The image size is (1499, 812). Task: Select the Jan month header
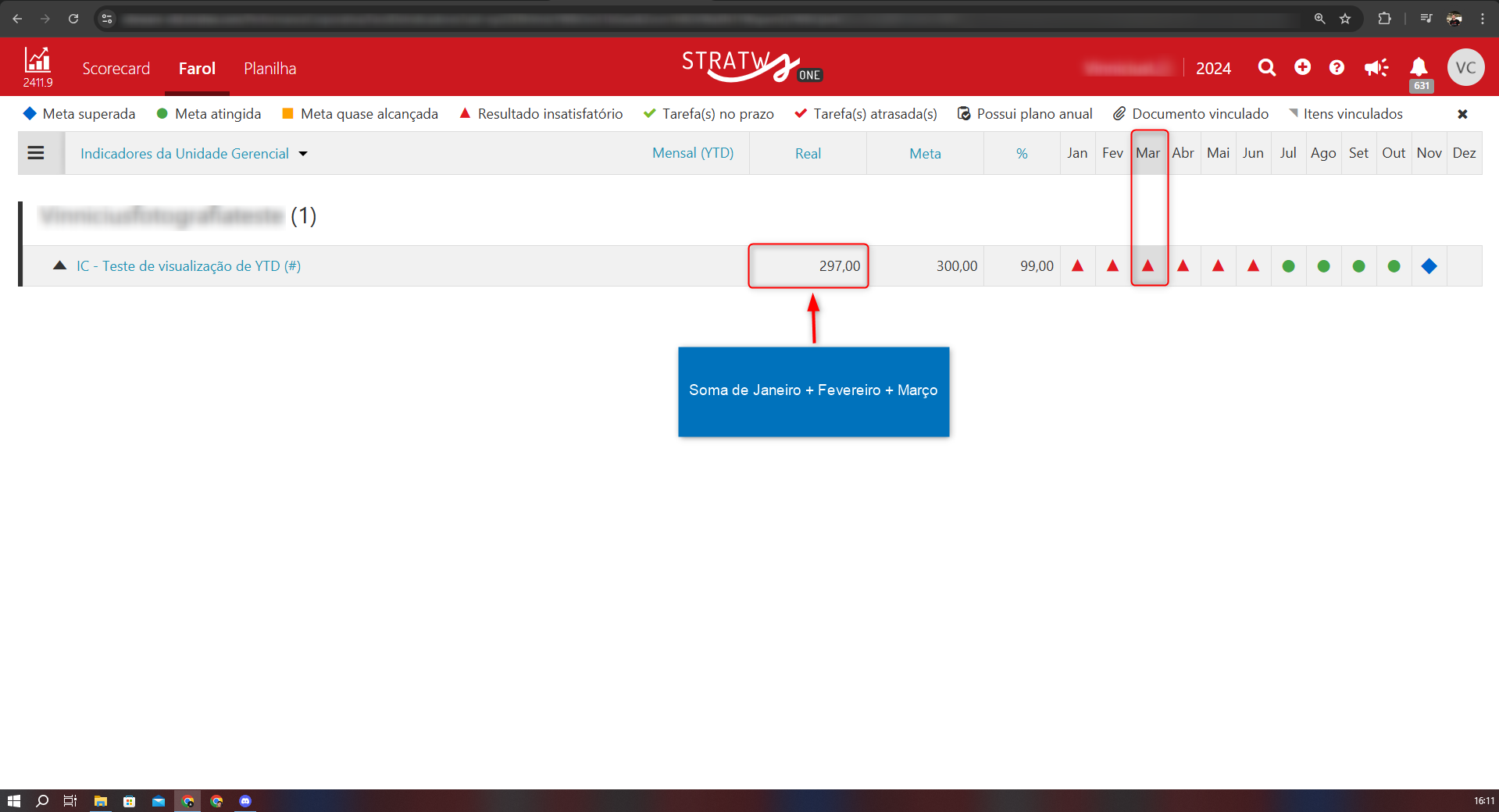pyautogui.click(x=1077, y=153)
